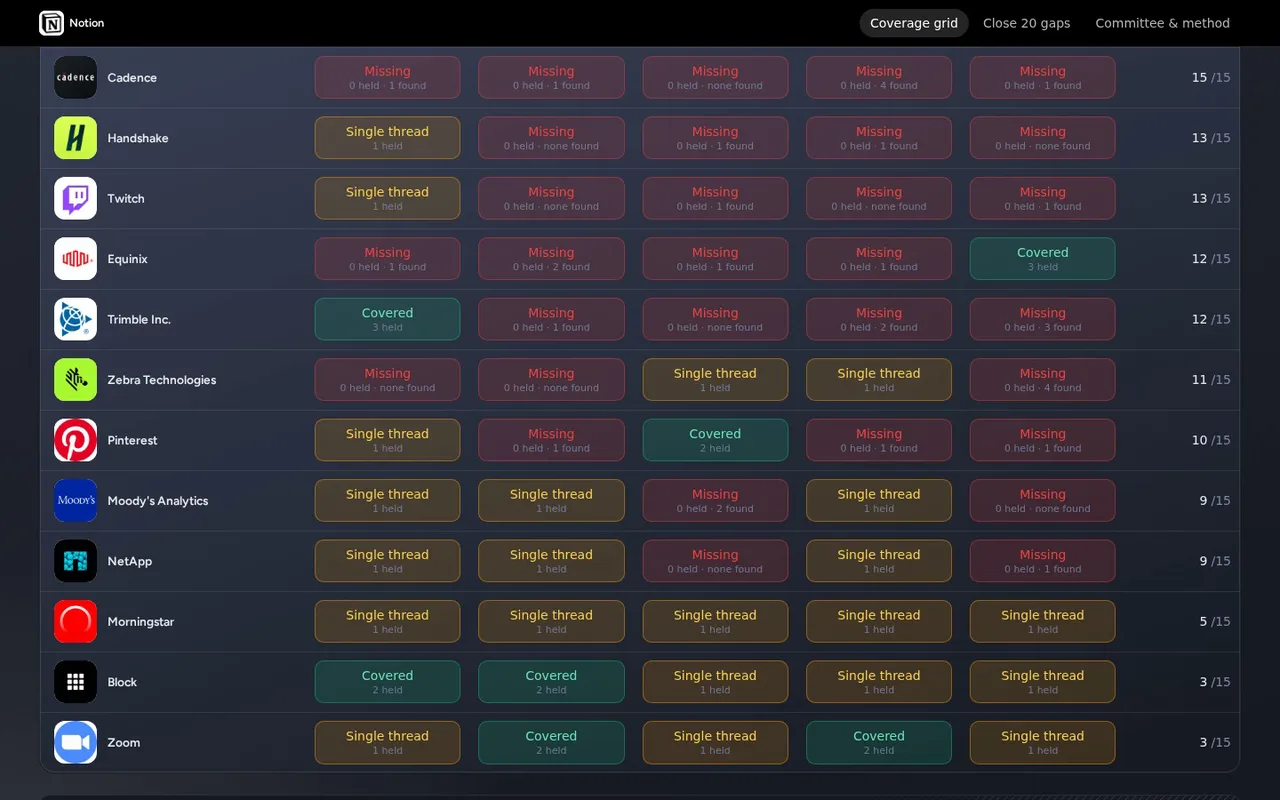Select the Morningstar company name
The image size is (1280, 800).
141,622
